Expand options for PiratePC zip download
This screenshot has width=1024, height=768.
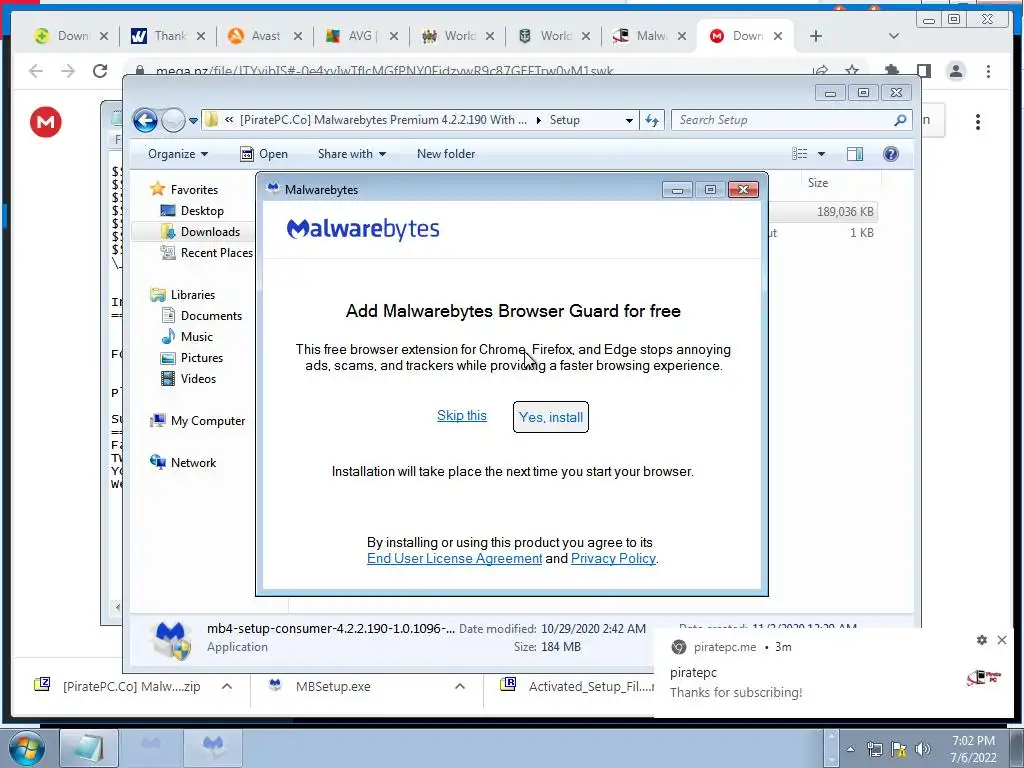point(227,686)
